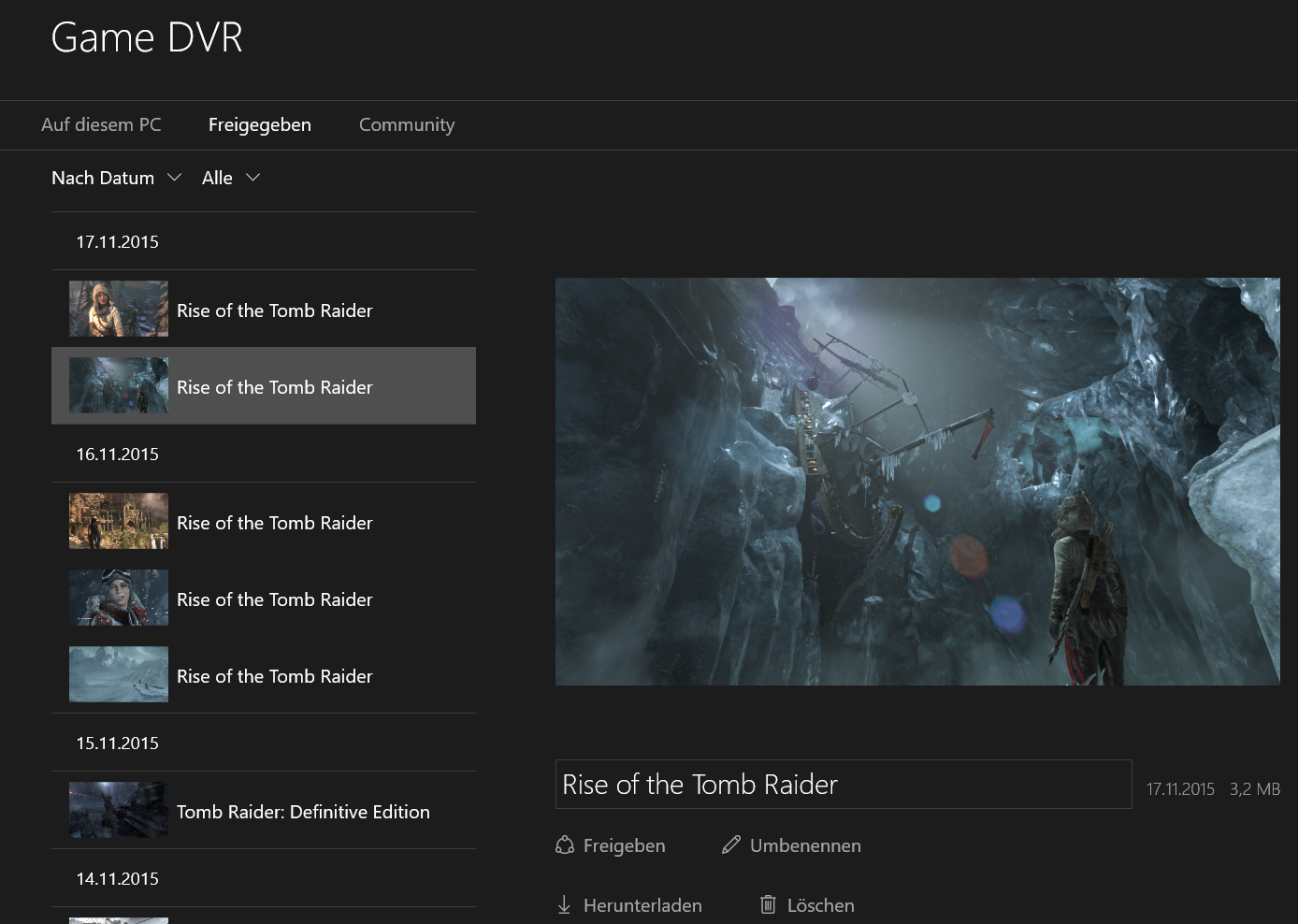Click 'Tomb Raider: Definitive Edition' clip title
Screen dimensions: 1298x924
(303, 812)
